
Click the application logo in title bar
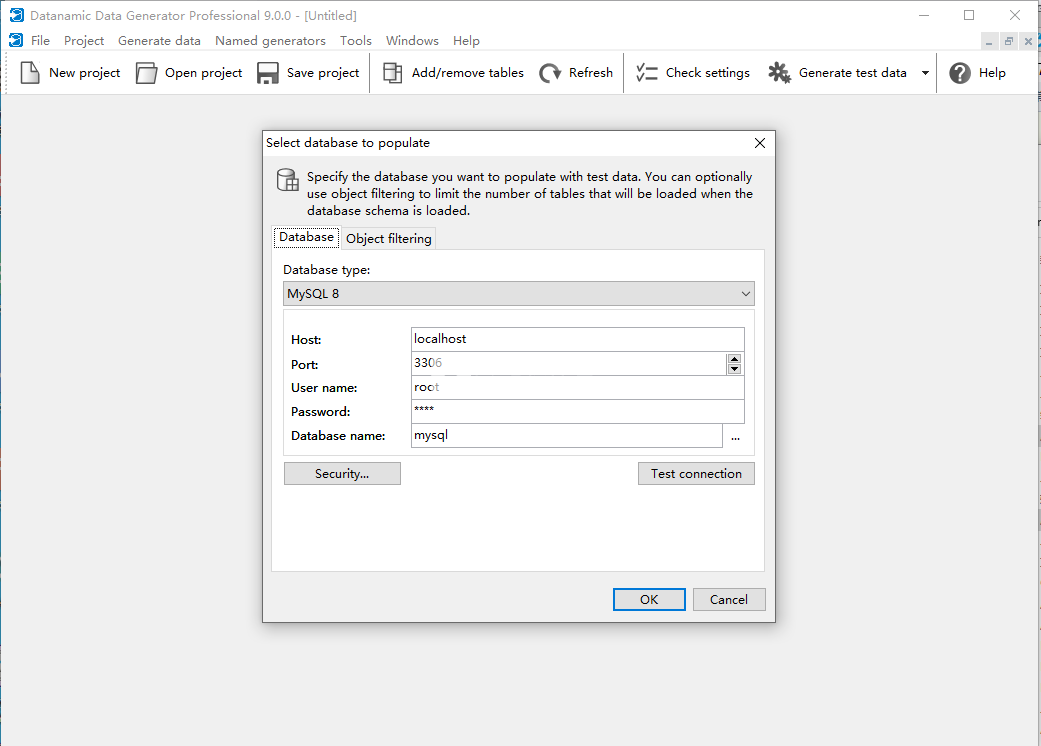coord(17,15)
